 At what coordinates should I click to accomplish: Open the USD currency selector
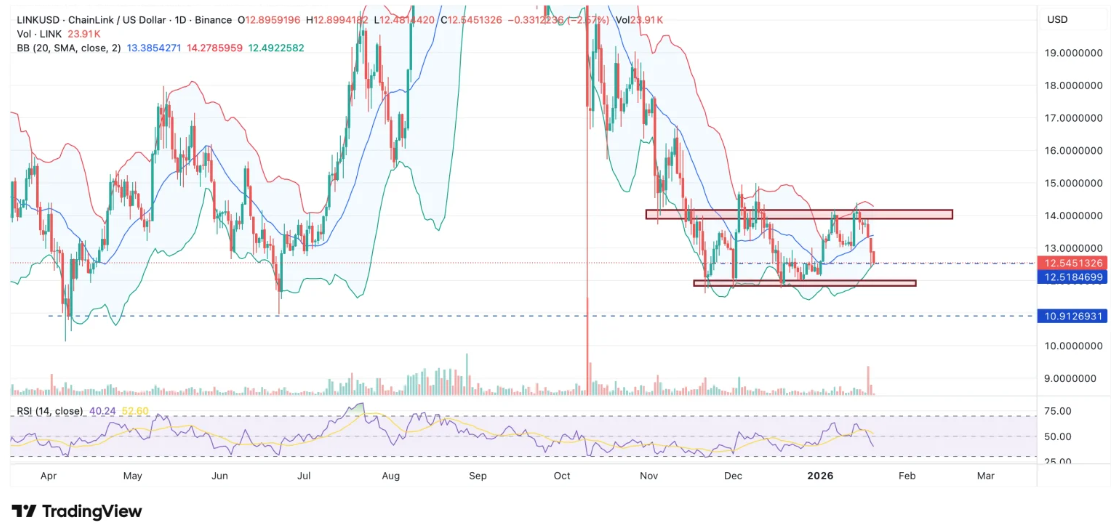(1057, 20)
